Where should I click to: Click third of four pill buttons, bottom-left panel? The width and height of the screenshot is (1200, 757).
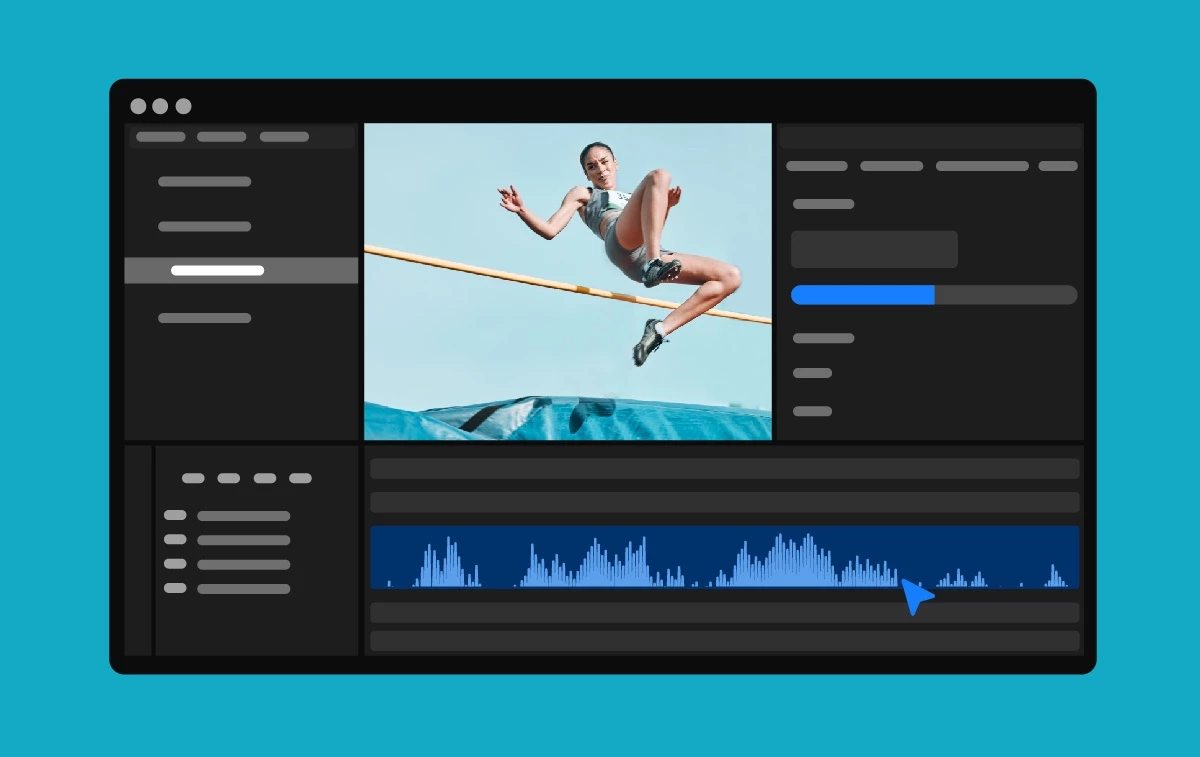(265, 478)
